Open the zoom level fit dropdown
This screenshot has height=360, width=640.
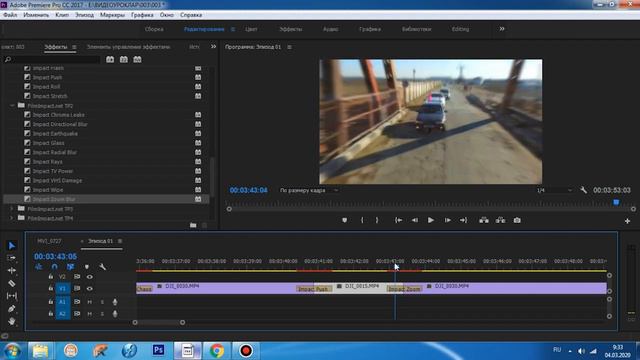click(309, 190)
